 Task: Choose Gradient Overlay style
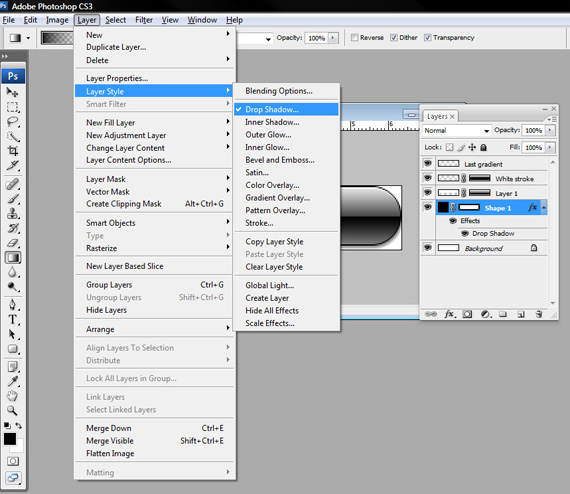pos(278,198)
